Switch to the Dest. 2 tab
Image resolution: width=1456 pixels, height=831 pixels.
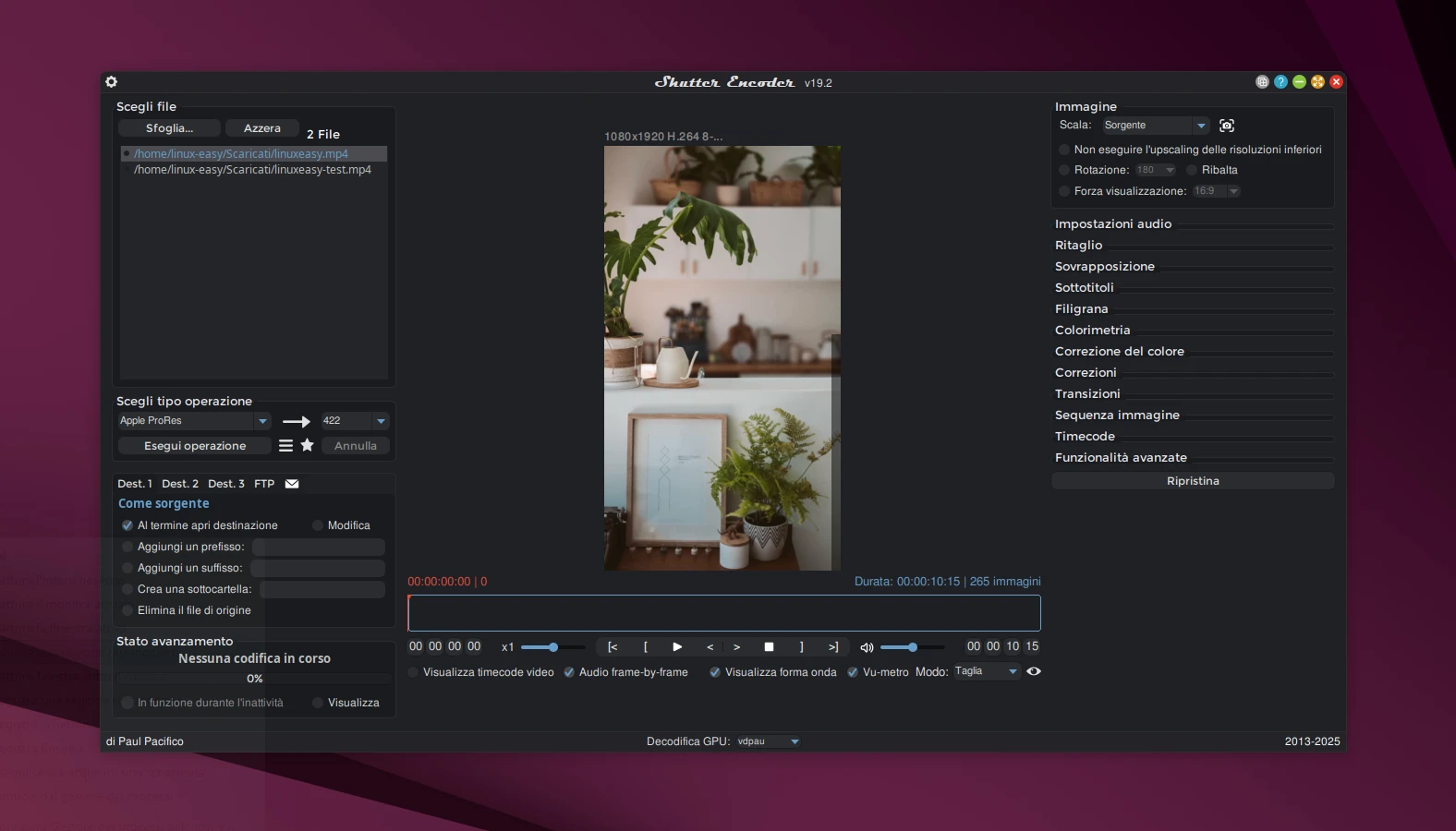pyautogui.click(x=180, y=484)
